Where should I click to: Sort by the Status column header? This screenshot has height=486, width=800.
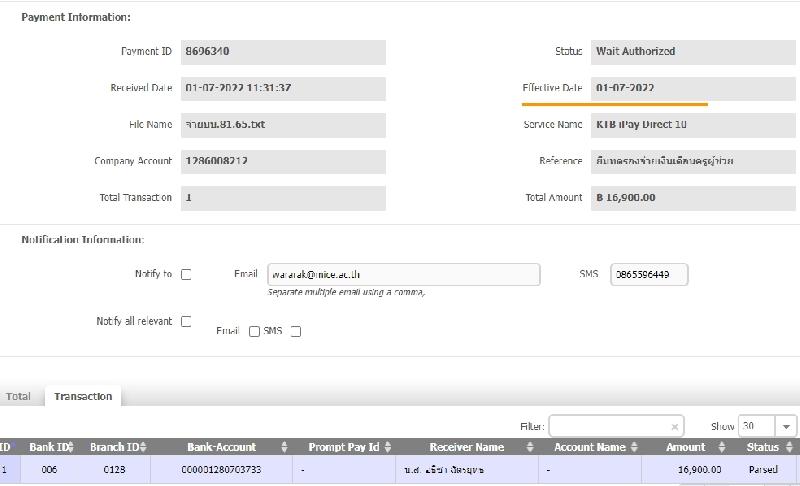tap(764, 447)
